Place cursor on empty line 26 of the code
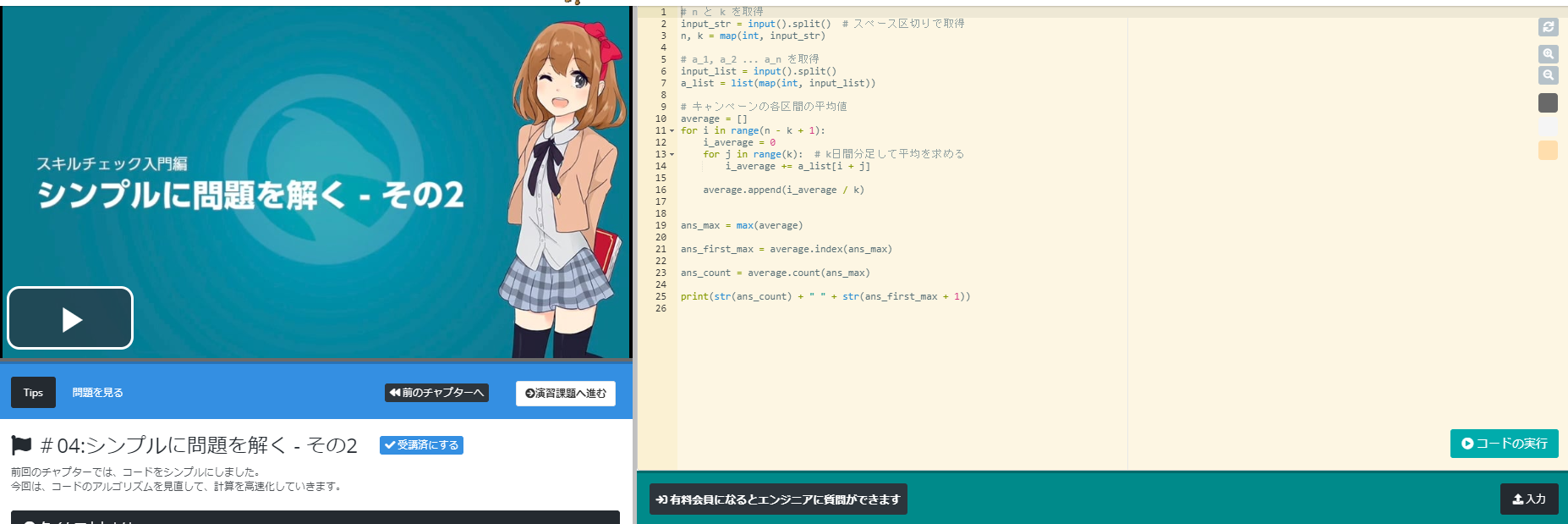 click(761, 309)
